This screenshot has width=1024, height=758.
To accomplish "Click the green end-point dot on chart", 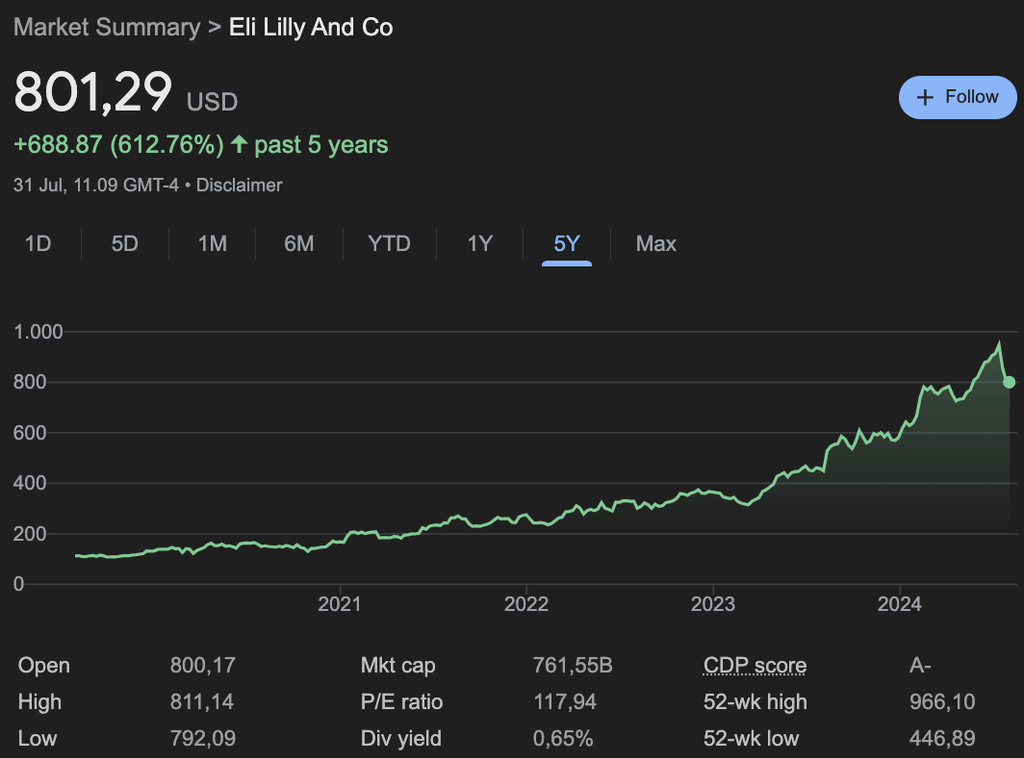I will 1009,382.
